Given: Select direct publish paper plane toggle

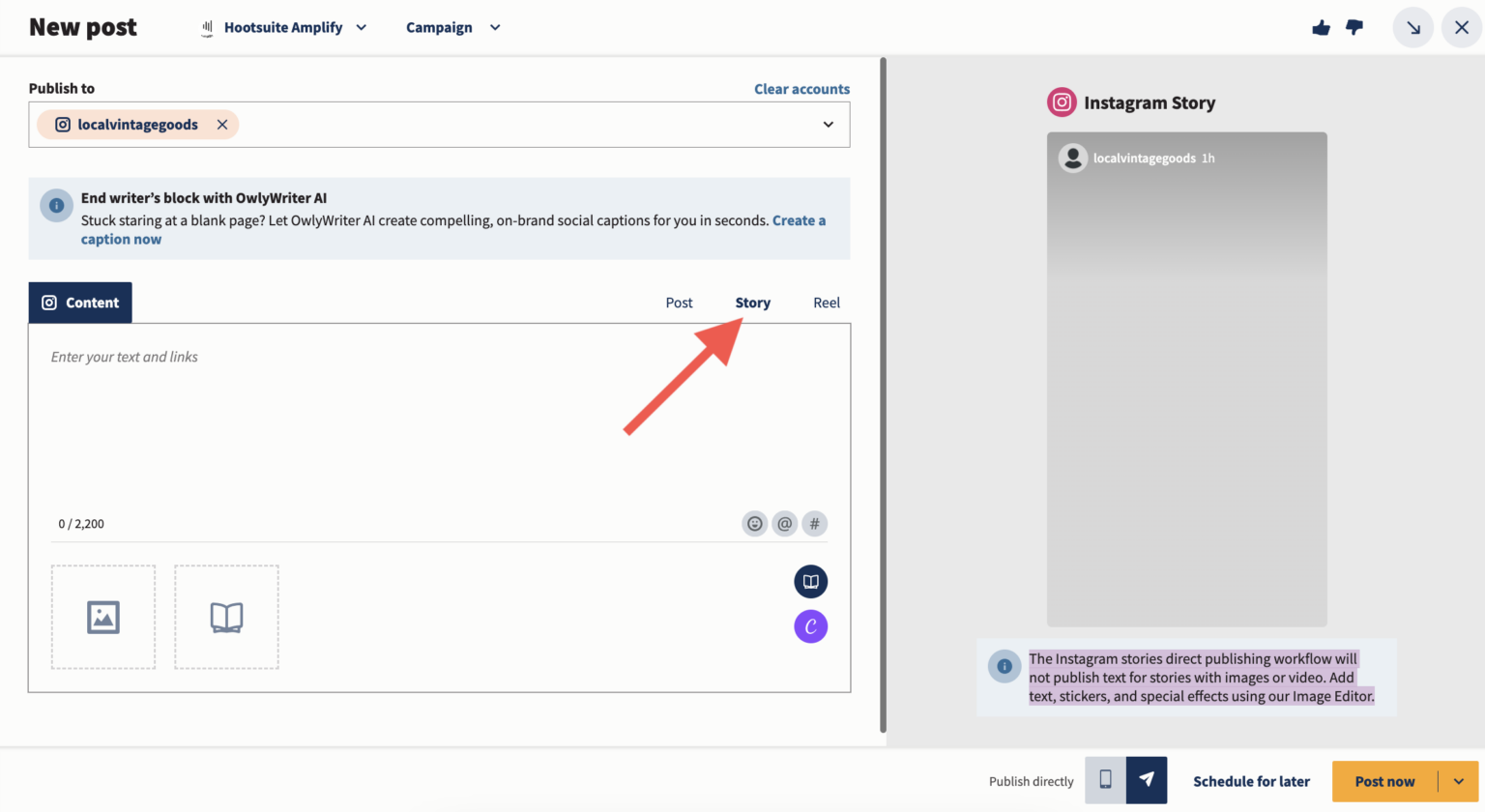Looking at the screenshot, I should coord(1147,780).
